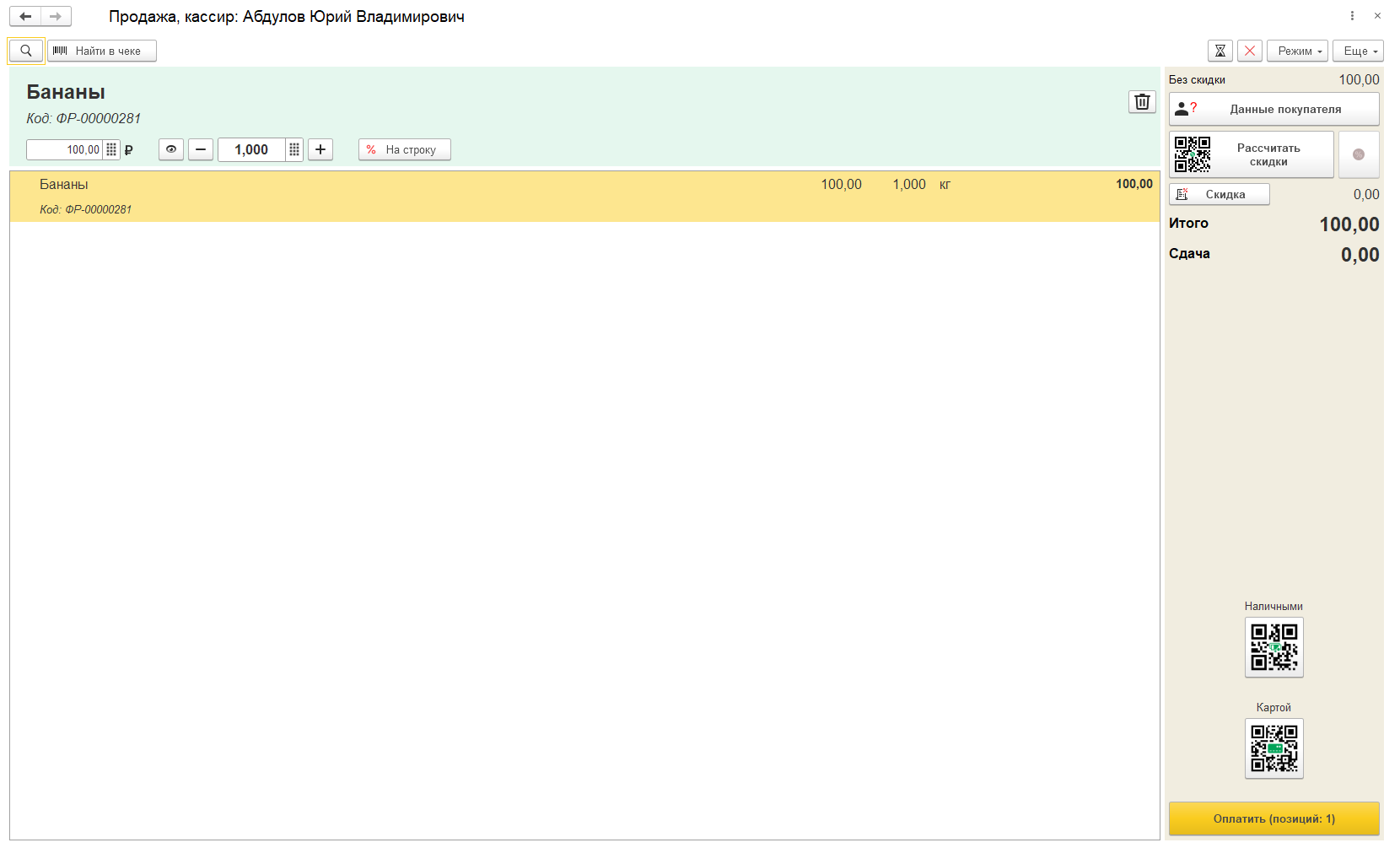Increase quantity with the plus button
This screenshot has width=1400, height=848.
[320, 150]
